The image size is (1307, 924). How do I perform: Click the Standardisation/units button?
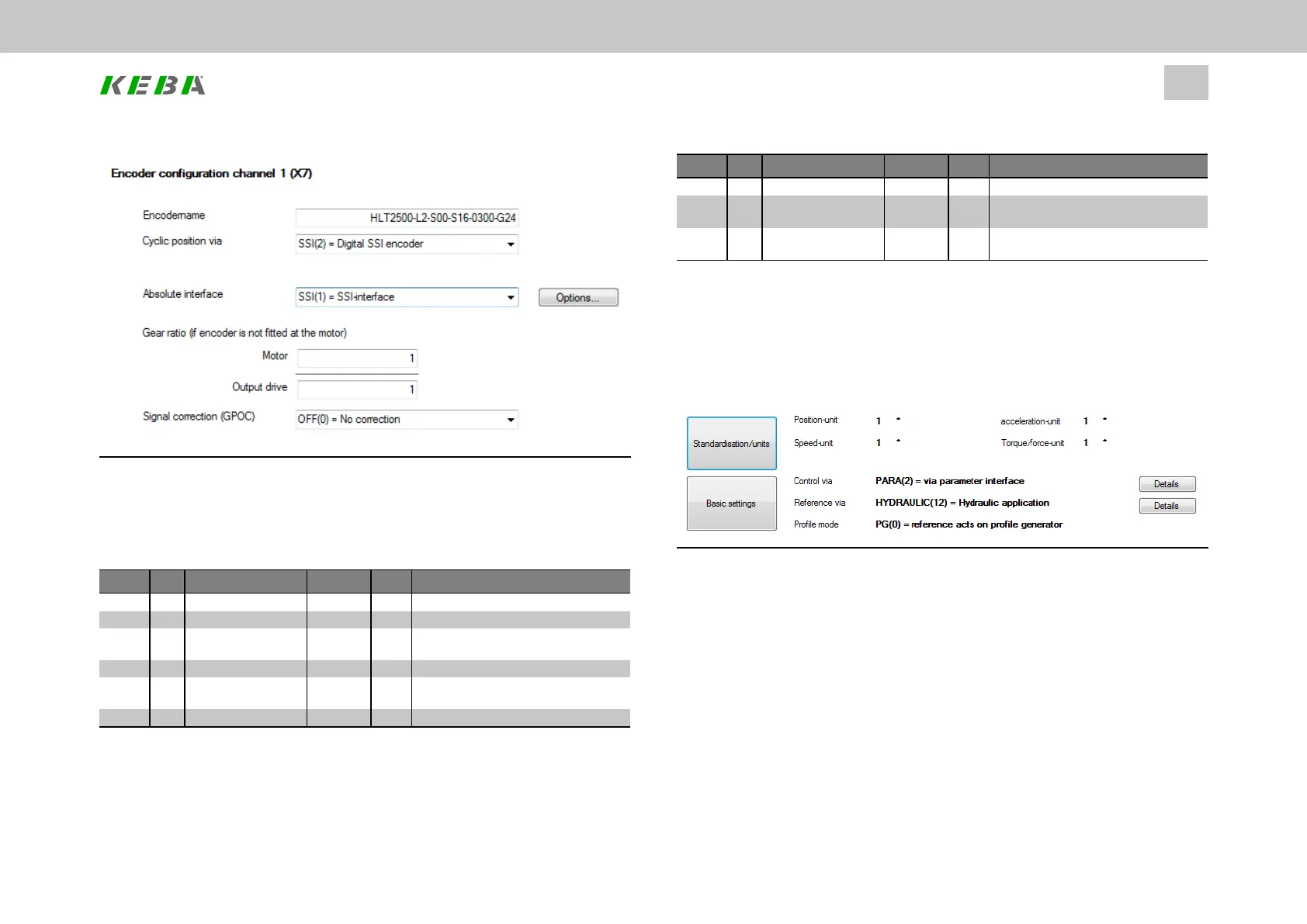click(x=731, y=444)
